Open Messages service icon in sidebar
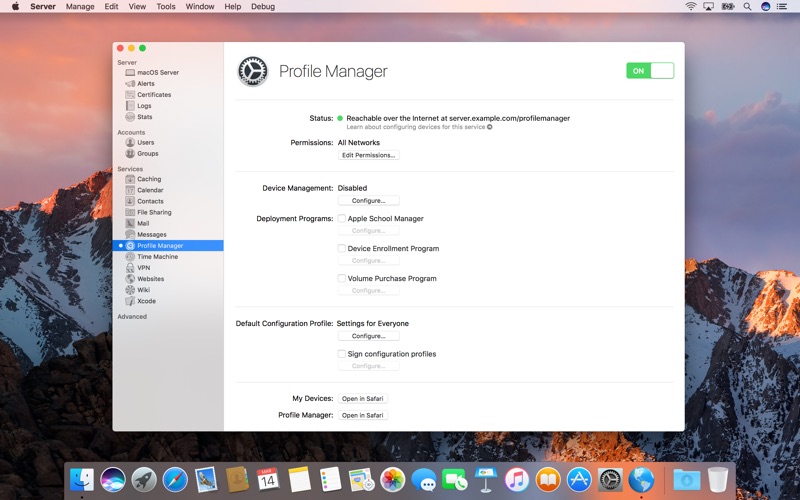Viewport: 800px width, 500px height. (130, 235)
